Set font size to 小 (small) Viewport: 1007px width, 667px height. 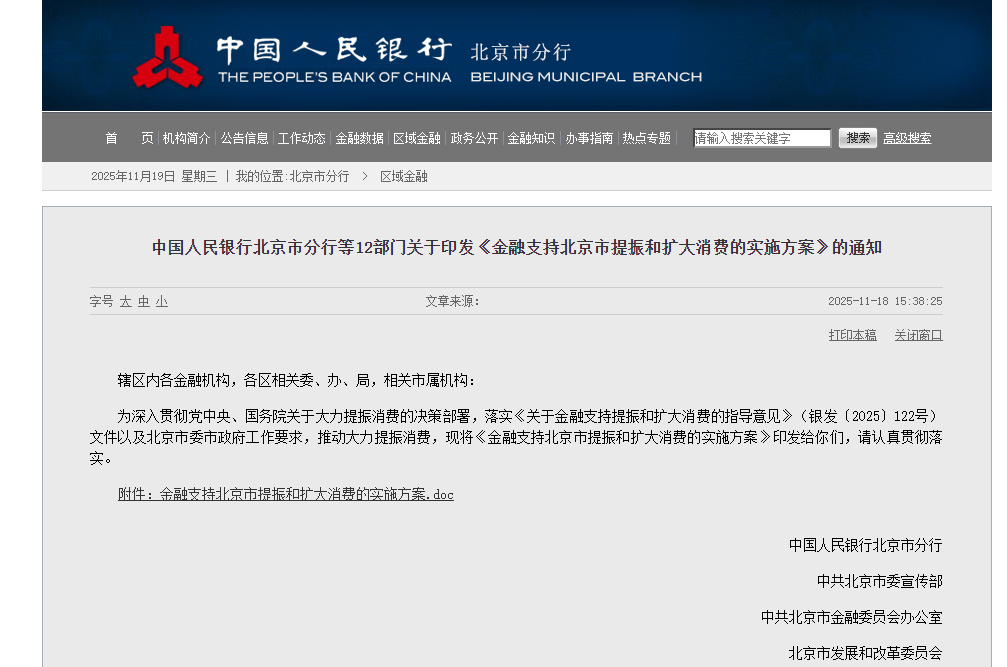pyautogui.click(x=162, y=301)
